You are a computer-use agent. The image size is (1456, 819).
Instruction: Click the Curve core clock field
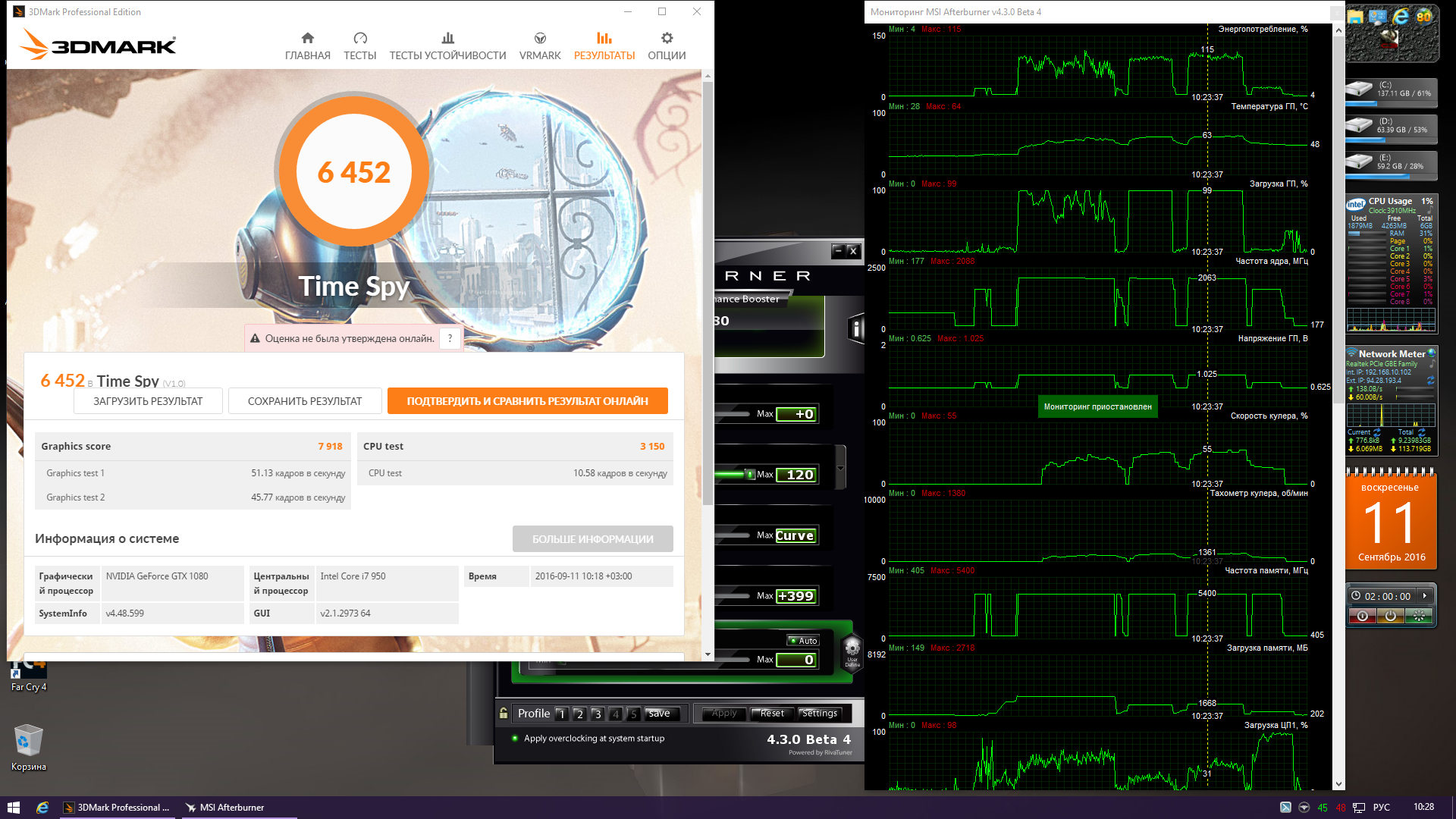coord(795,535)
